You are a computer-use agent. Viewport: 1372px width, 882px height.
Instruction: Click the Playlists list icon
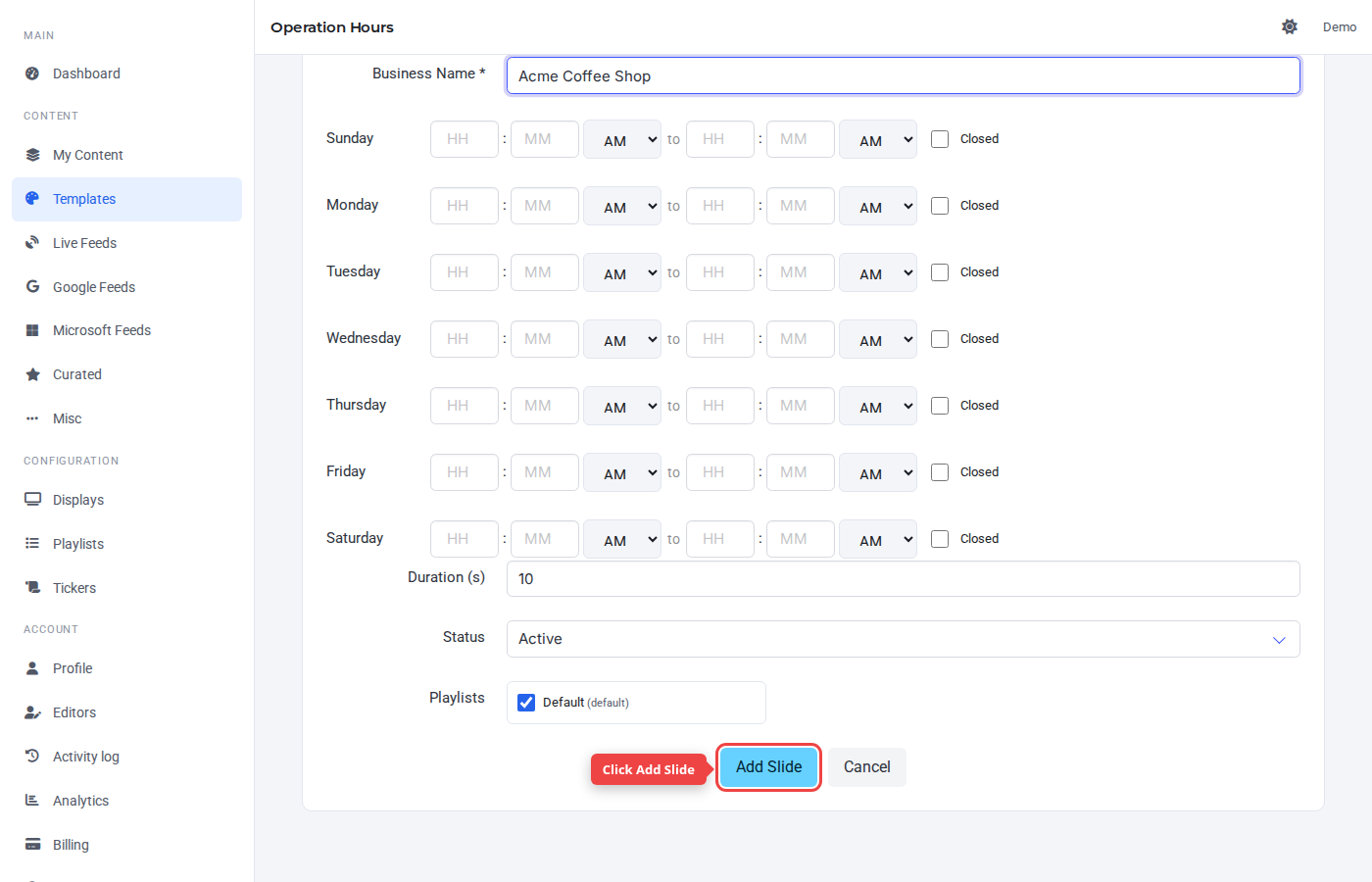pyautogui.click(x=32, y=544)
